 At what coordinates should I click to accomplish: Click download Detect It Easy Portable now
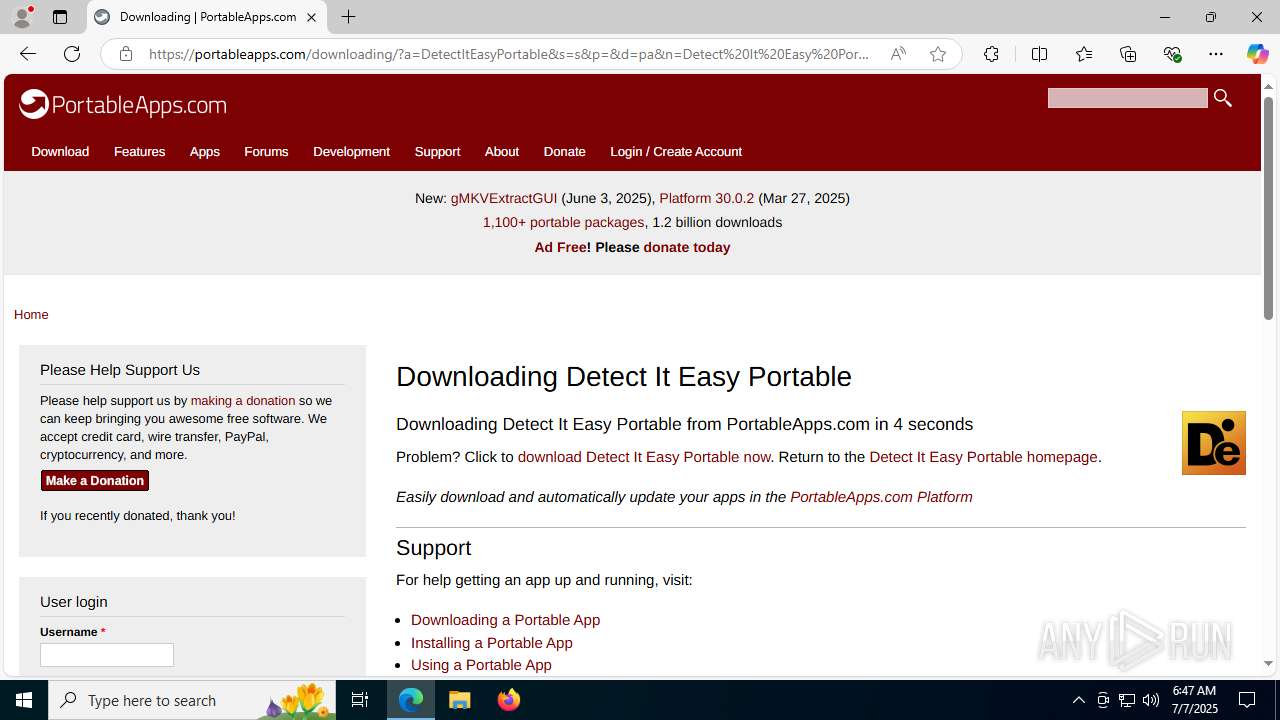click(644, 457)
